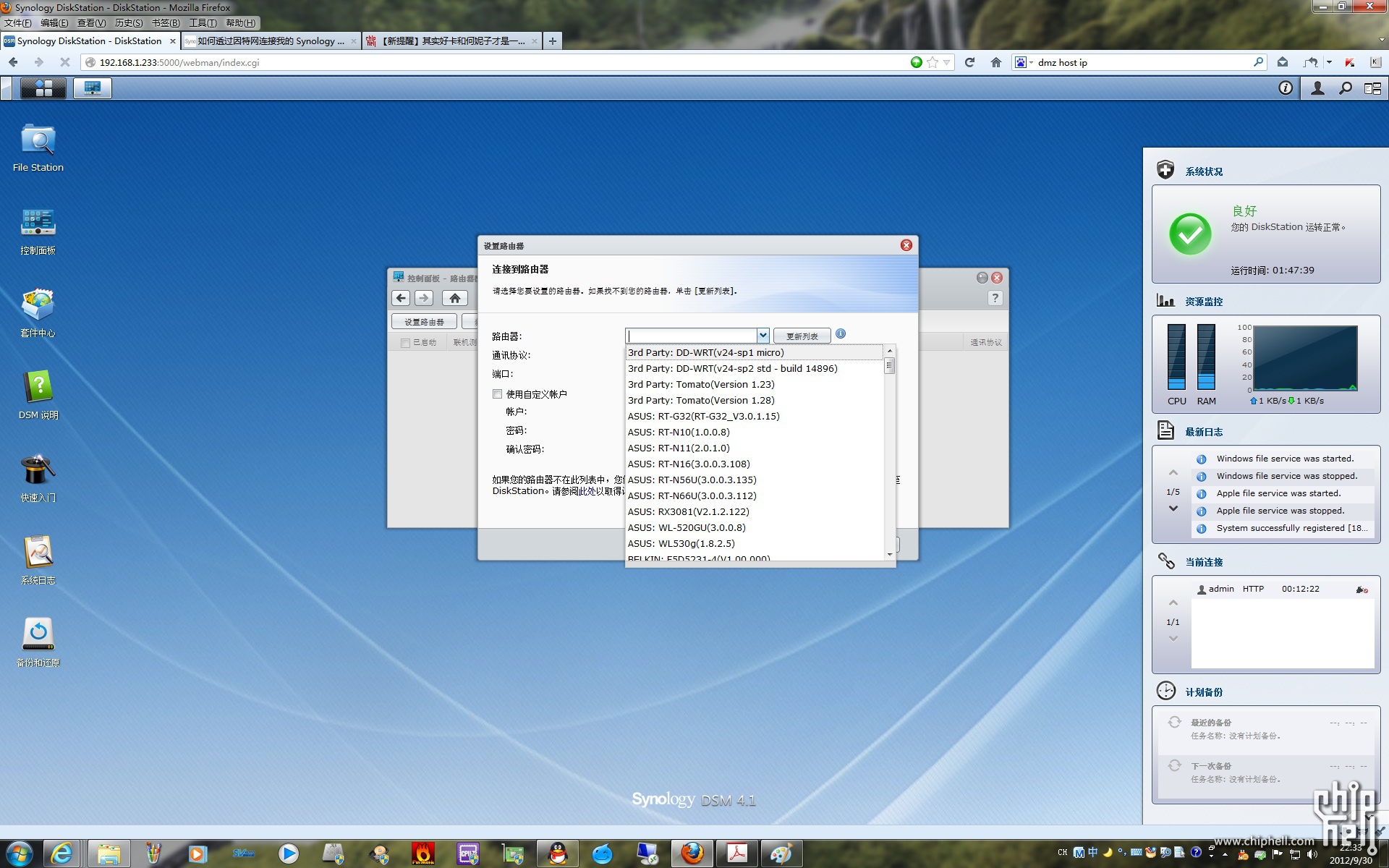Open Firefox 文件(F) menu
The width and height of the screenshot is (1389, 868).
click(x=18, y=23)
